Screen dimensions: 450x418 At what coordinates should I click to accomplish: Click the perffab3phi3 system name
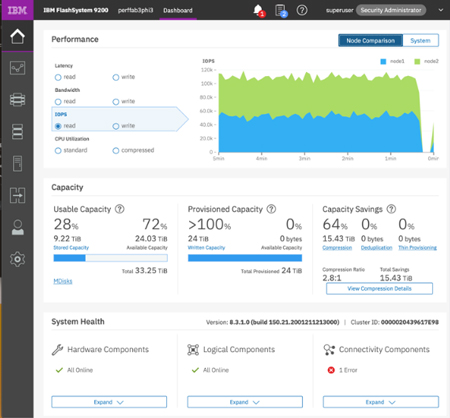pyautogui.click(x=135, y=10)
